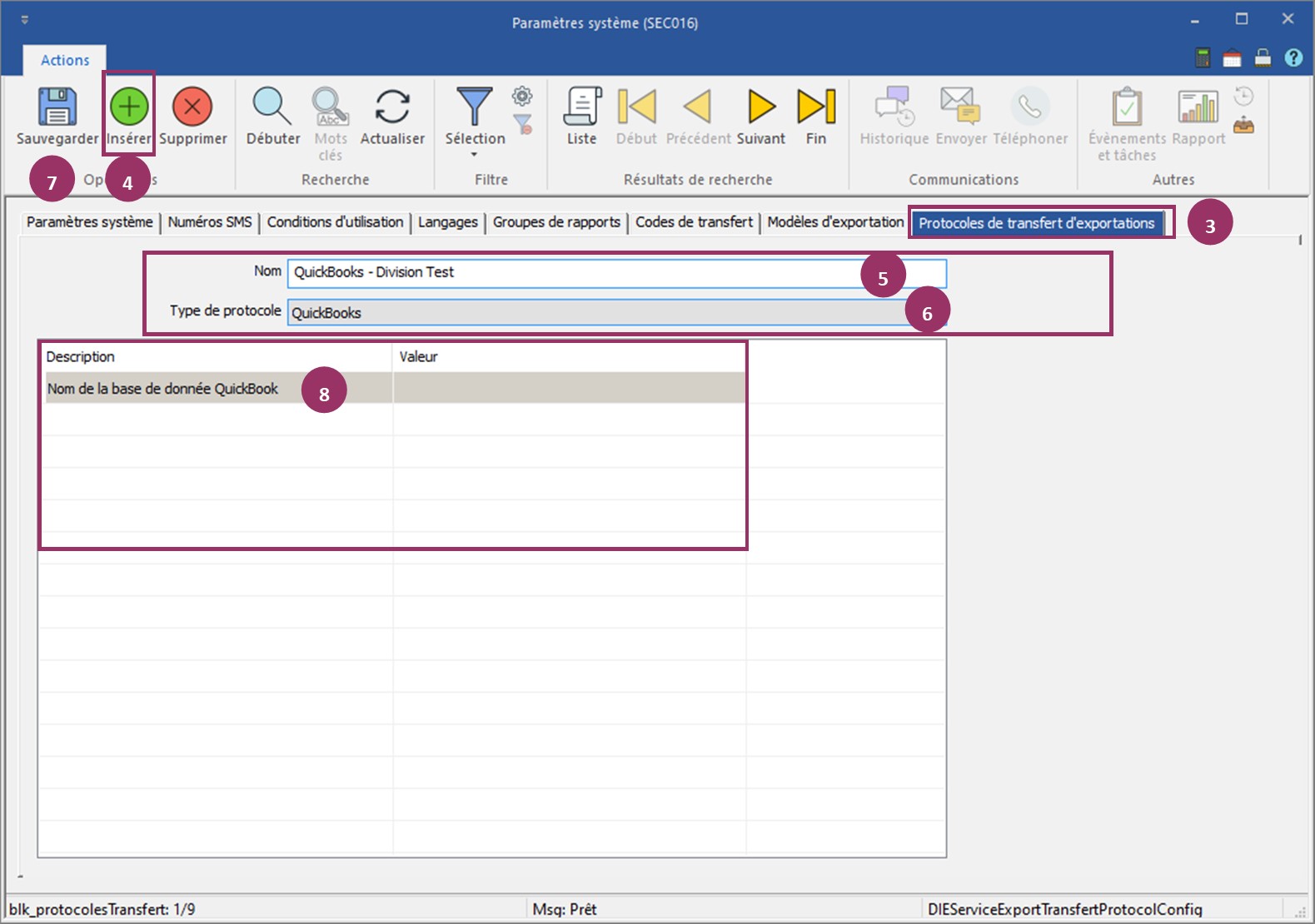The image size is (1315, 924).
Task: Refresh data with Actualiser icon
Action: click(x=392, y=107)
